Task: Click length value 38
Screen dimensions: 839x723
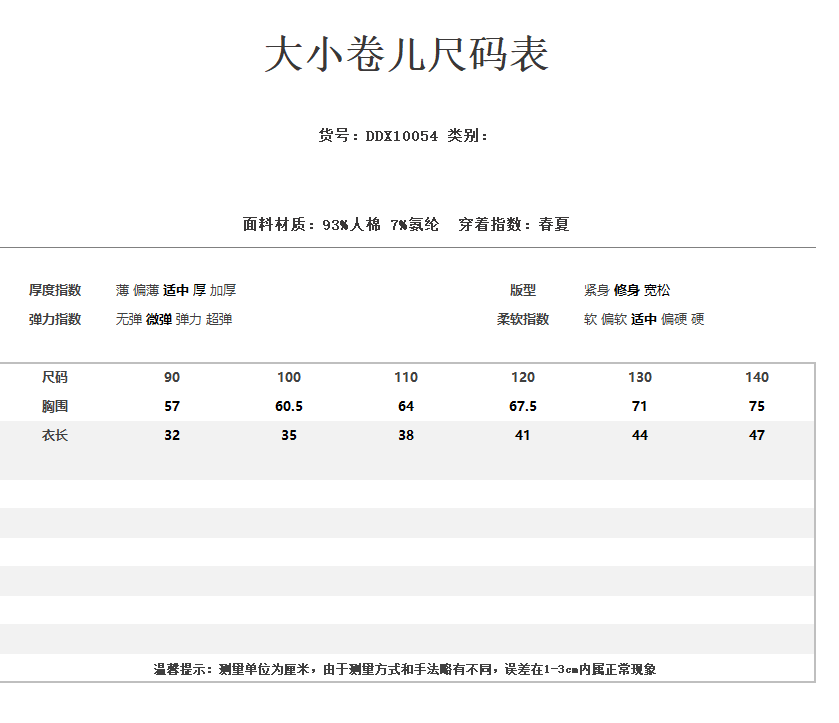Action: pyautogui.click(x=406, y=435)
